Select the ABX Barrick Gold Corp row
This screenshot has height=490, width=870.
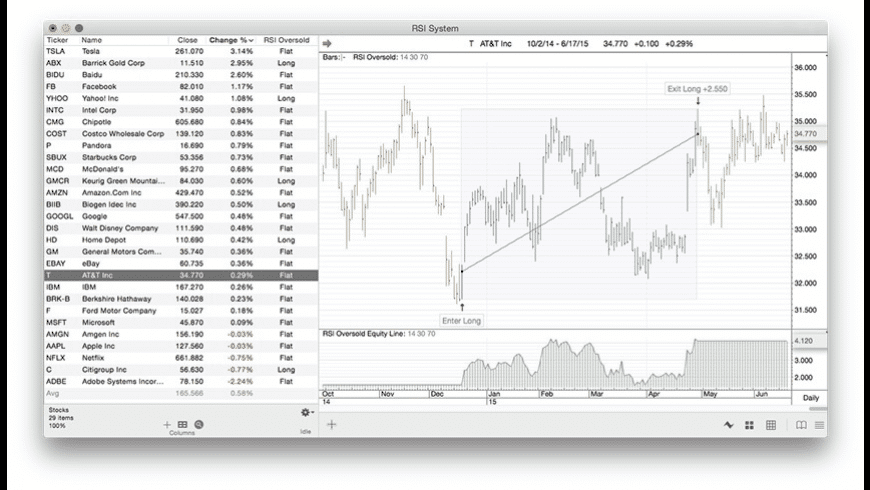tap(181, 63)
